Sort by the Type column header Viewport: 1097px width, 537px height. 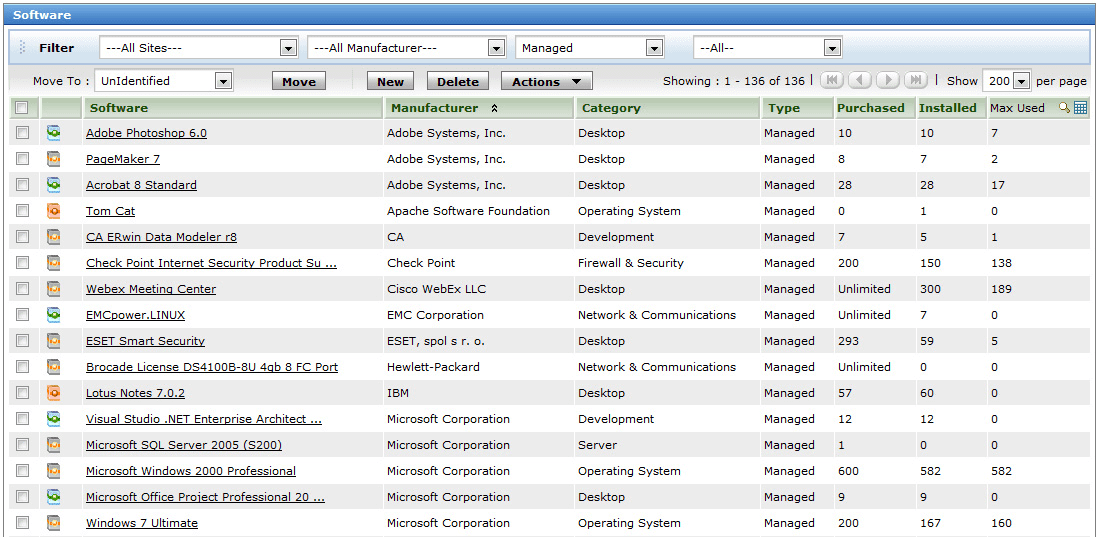pyautogui.click(x=798, y=108)
